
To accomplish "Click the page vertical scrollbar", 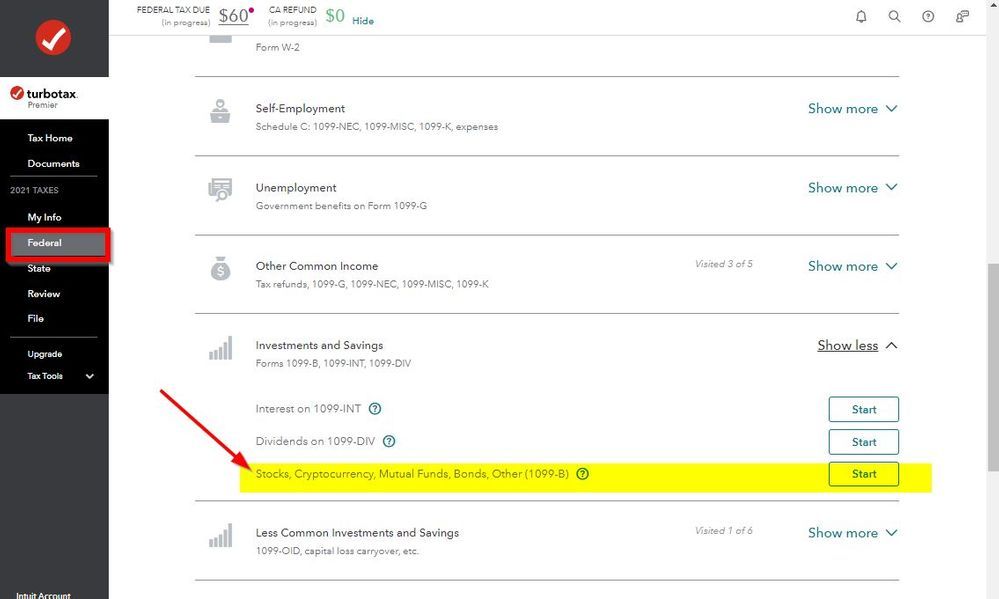I will [993, 367].
